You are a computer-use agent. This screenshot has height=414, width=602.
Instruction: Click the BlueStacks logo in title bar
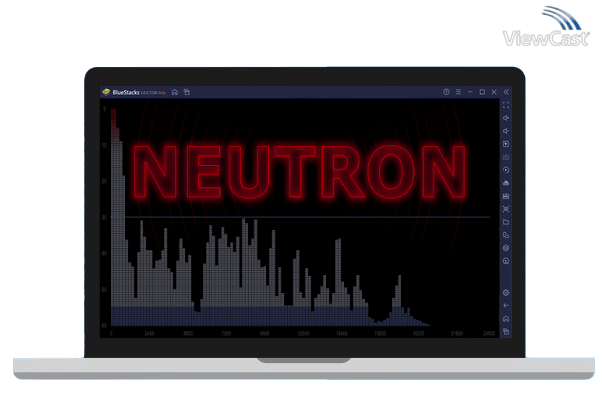tap(106, 92)
